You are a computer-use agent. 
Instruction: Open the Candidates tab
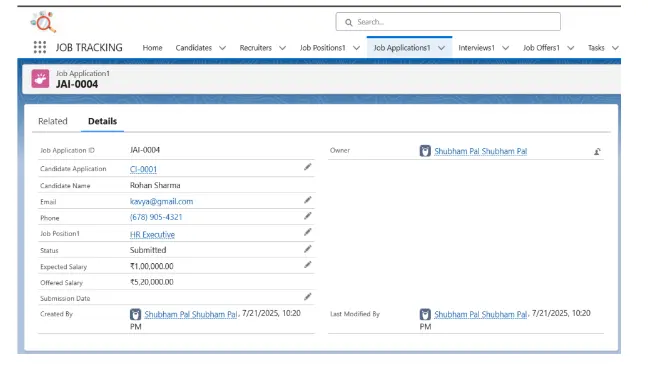point(193,48)
